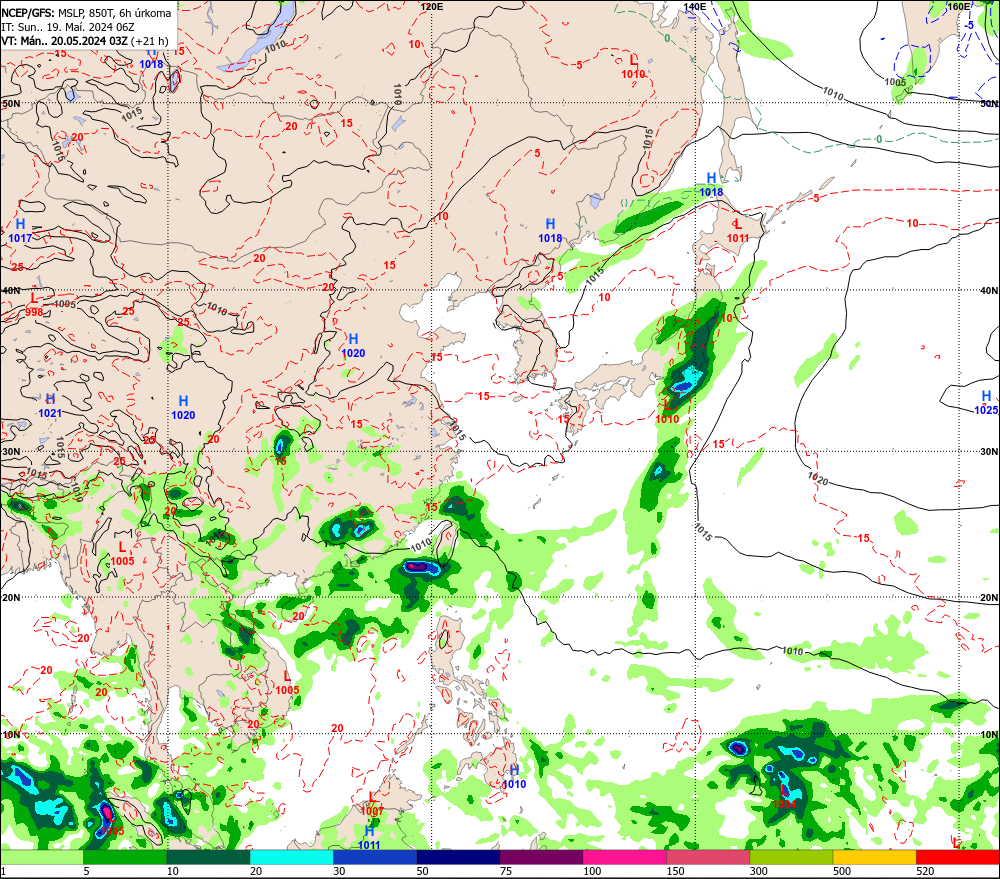The image size is (1000, 879).
Task: Click the L 1010 low near the top edge
Action: click(633, 67)
